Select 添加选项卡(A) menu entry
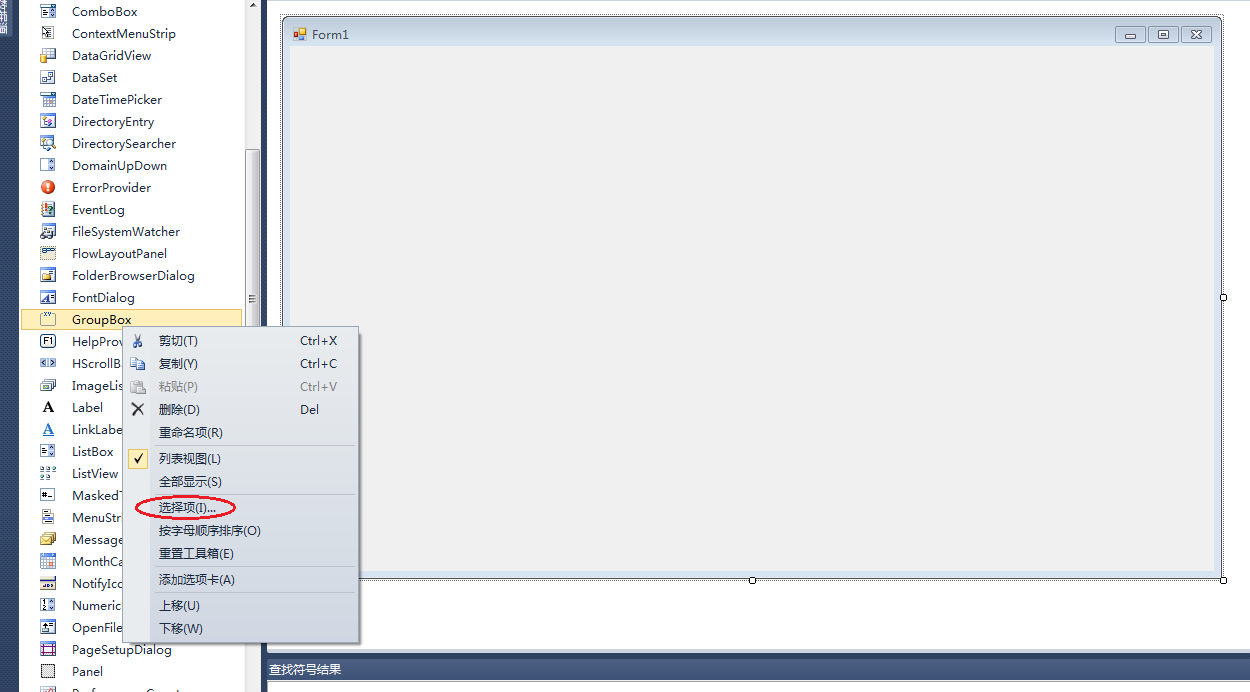The width and height of the screenshot is (1250, 692). point(240,580)
